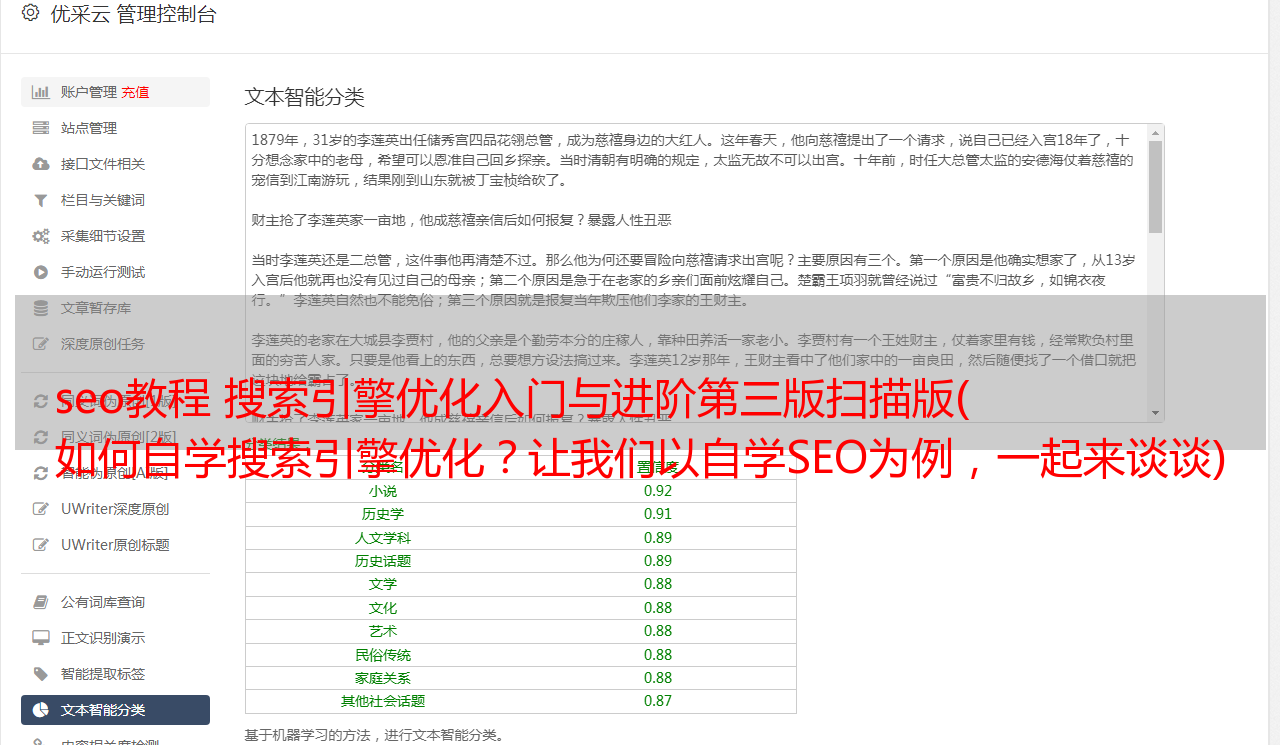Viewport: 1280px width, 745px height.
Task: Click the gear icon beside 优采云 管理控制台
Action: (x=30, y=14)
